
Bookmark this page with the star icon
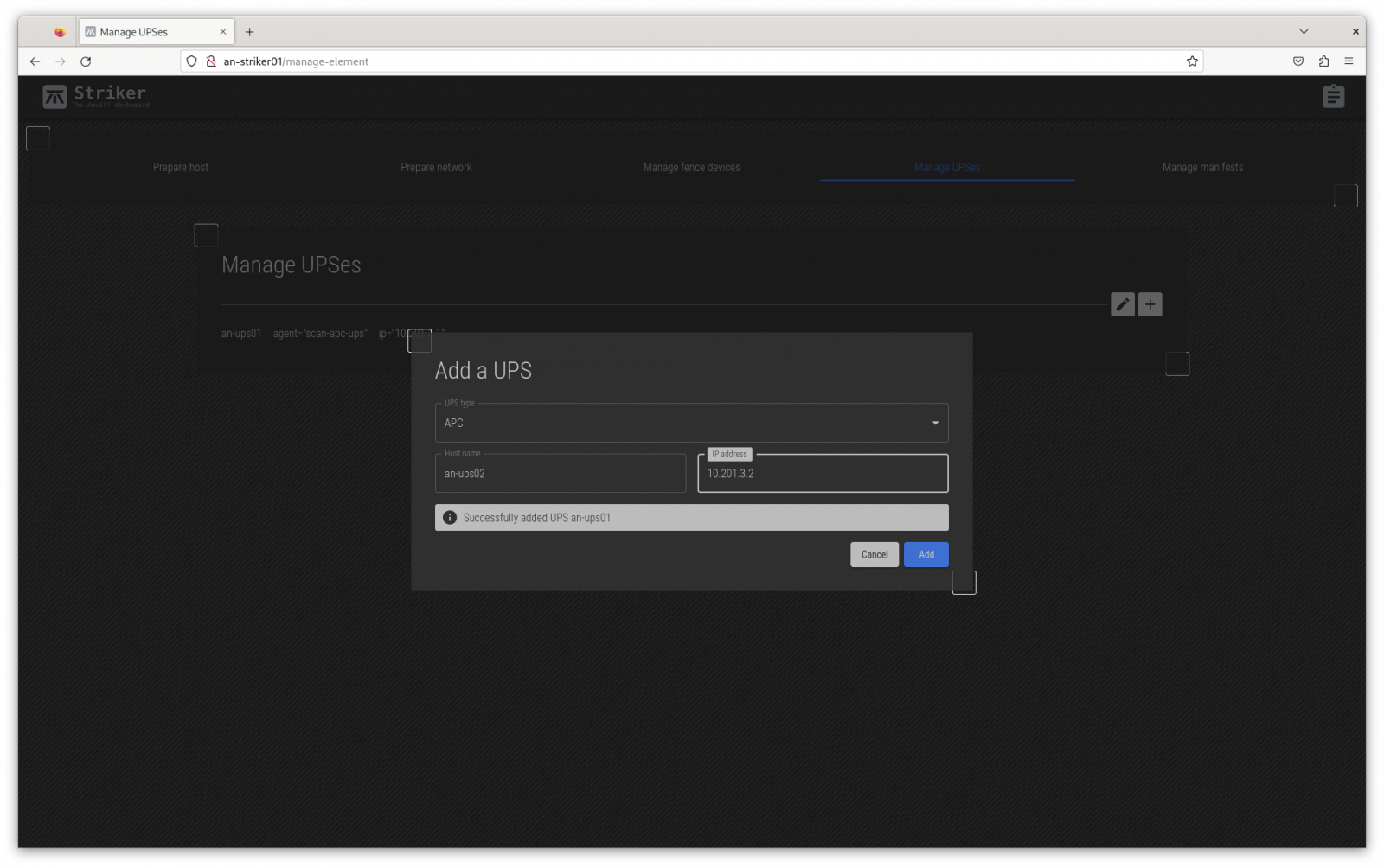[x=1192, y=61]
